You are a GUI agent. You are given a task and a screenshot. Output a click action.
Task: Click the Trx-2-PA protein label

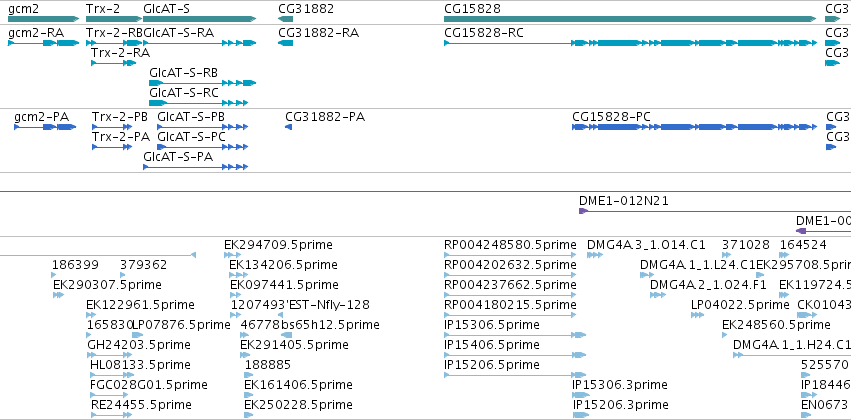coord(121,136)
